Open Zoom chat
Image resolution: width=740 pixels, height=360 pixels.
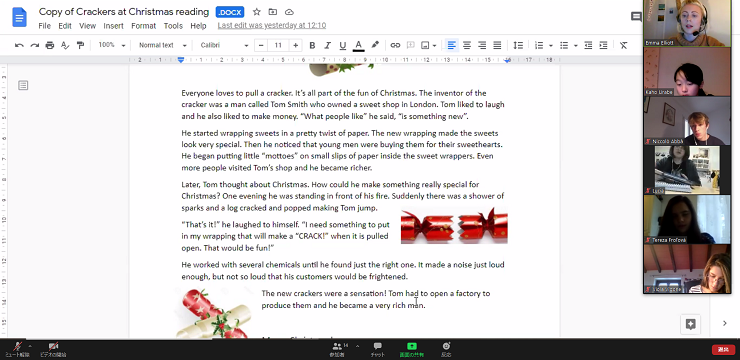click(378, 350)
